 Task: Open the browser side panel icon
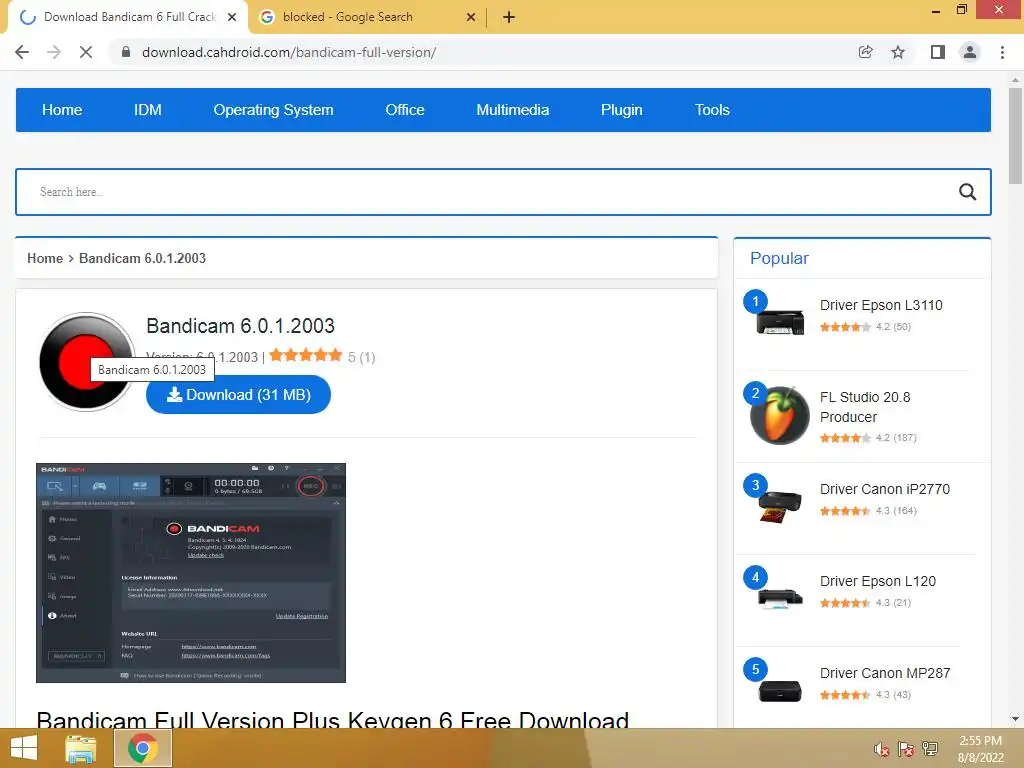[937, 52]
